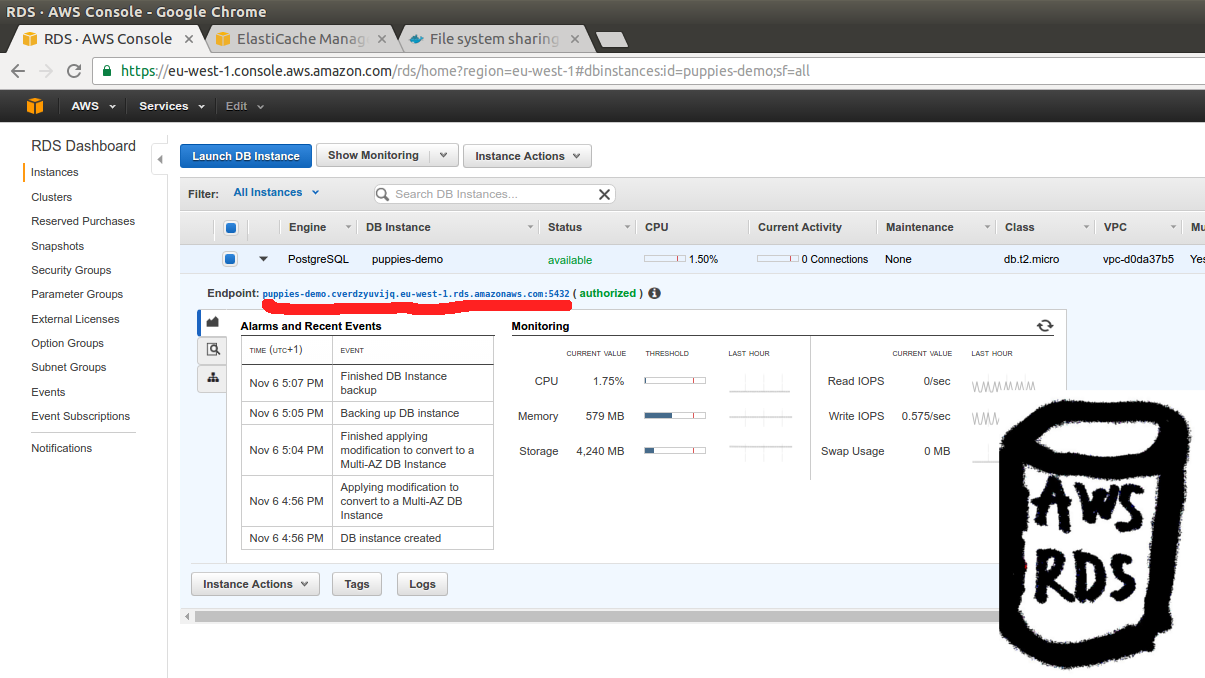1205x678 pixels.
Task: Open the endpoint info icon beside authorized
Action: [654, 294]
